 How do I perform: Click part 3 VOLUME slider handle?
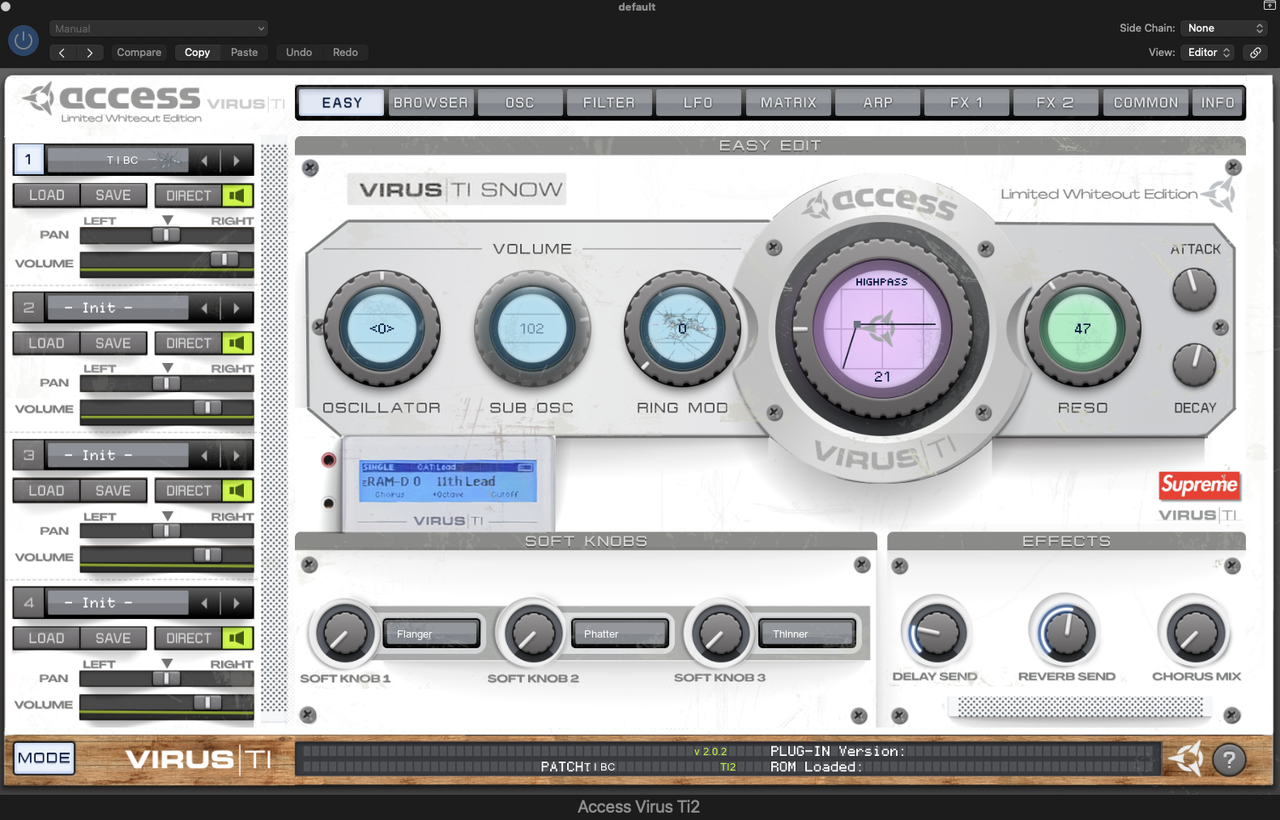(208, 555)
